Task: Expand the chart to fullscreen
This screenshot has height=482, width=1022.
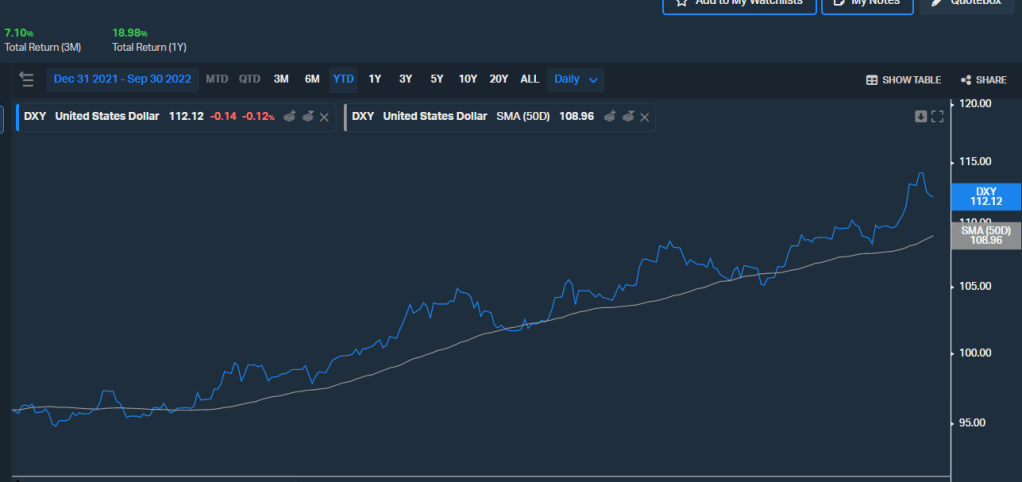Action: click(x=937, y=116)
